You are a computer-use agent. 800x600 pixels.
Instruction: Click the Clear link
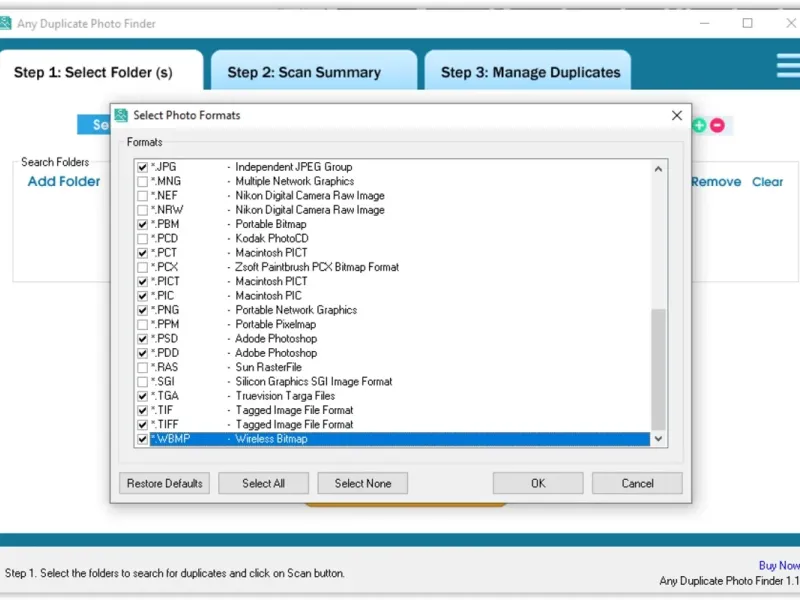767,182
